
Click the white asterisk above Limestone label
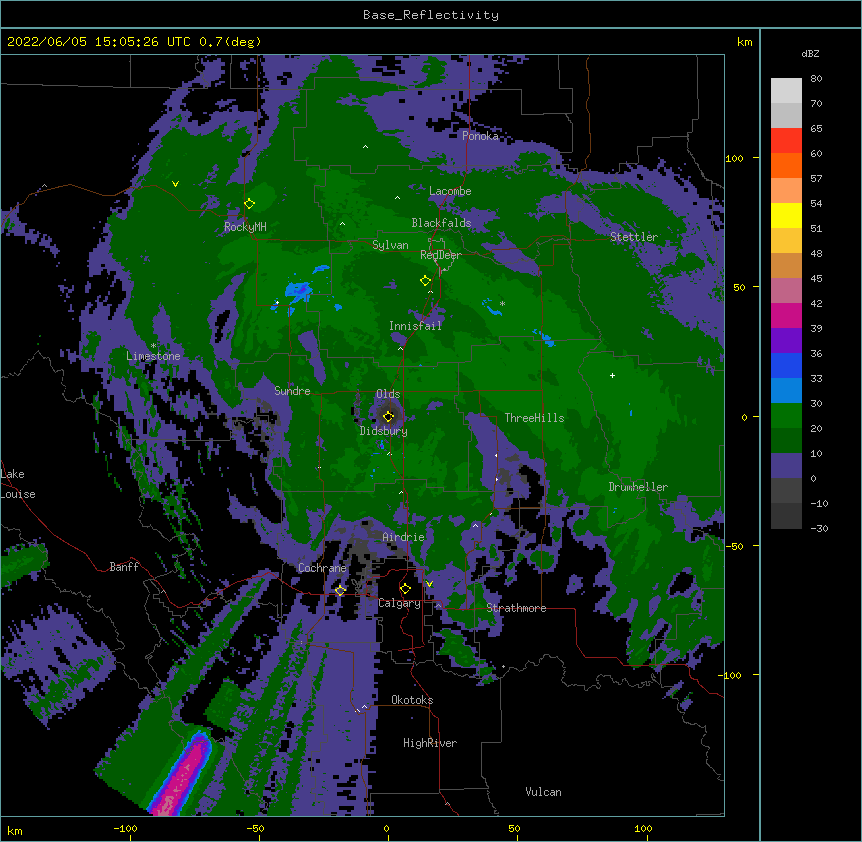(x=153, y=346)
